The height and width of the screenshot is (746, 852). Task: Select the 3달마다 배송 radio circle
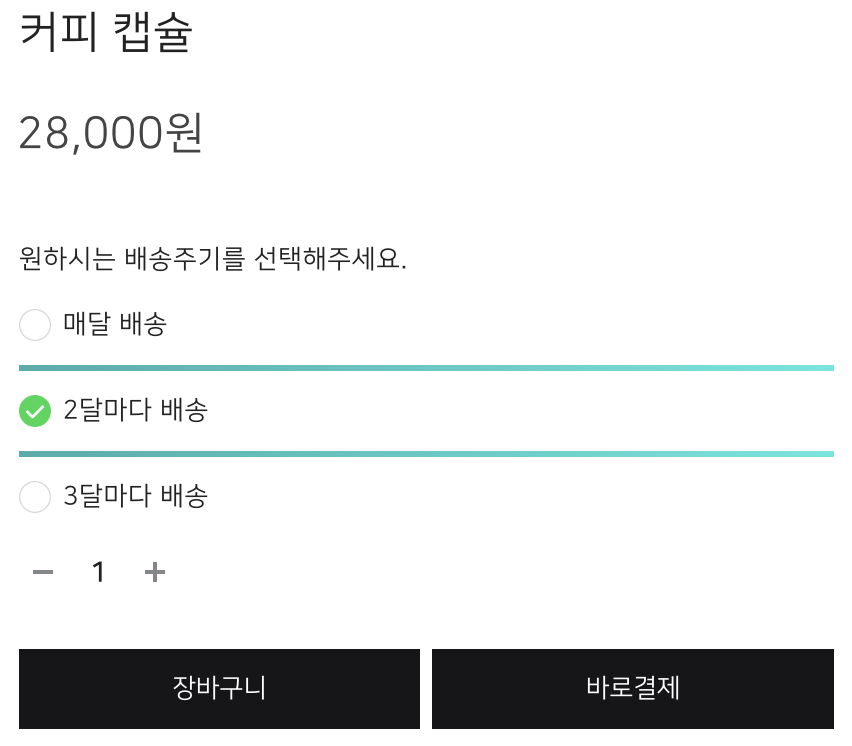coord(35,497)
